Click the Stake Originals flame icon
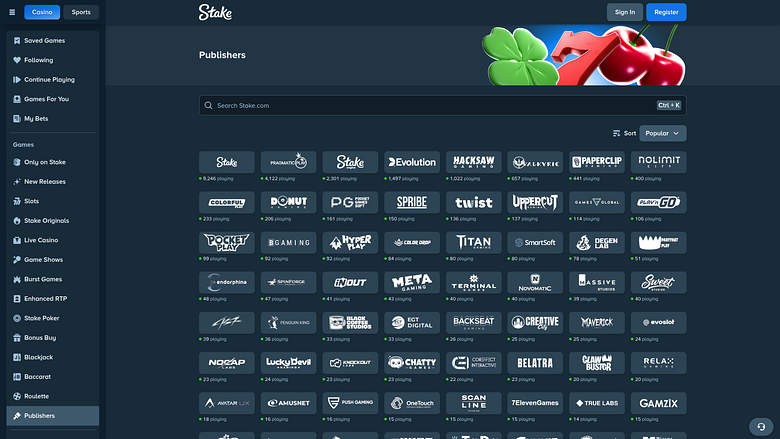This screenshot has width=780, height=439. pyautogui.click(x=17, y=221)
